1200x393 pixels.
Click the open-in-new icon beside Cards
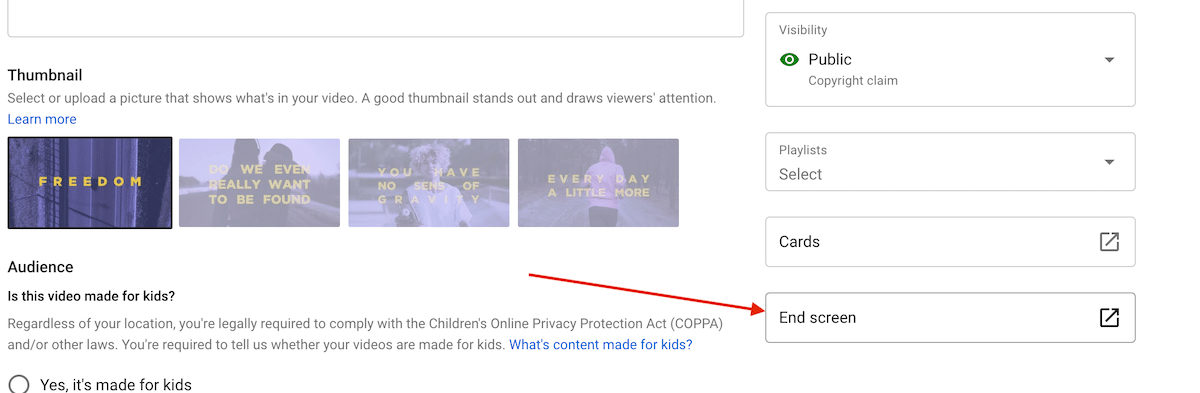1109,242
